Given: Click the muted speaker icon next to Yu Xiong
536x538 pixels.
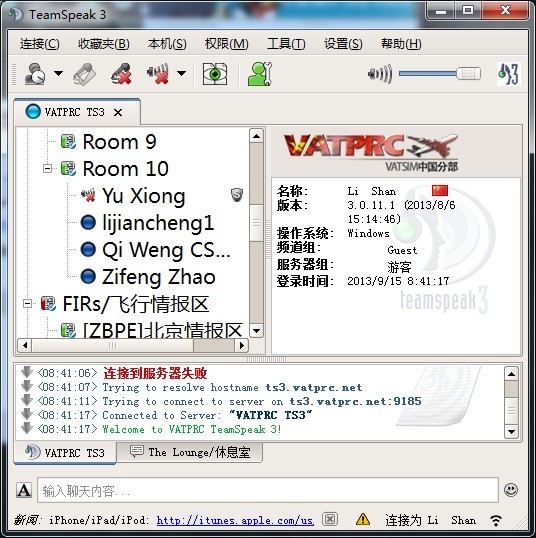Looking at the screenshot, I should click(x=88, y=196).
